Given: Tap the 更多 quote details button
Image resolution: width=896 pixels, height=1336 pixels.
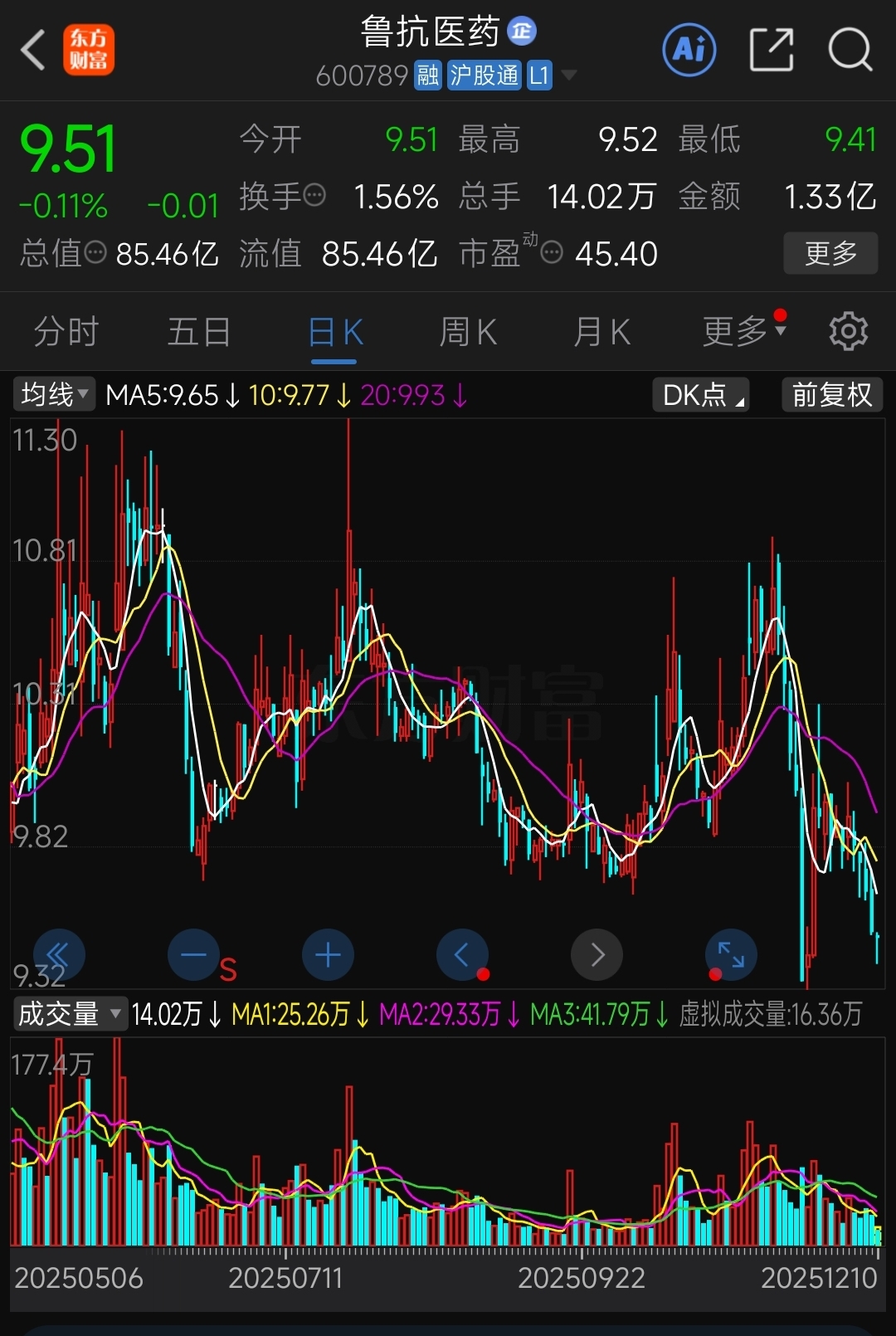Looking at the screenshot, I should coord(830,253).
